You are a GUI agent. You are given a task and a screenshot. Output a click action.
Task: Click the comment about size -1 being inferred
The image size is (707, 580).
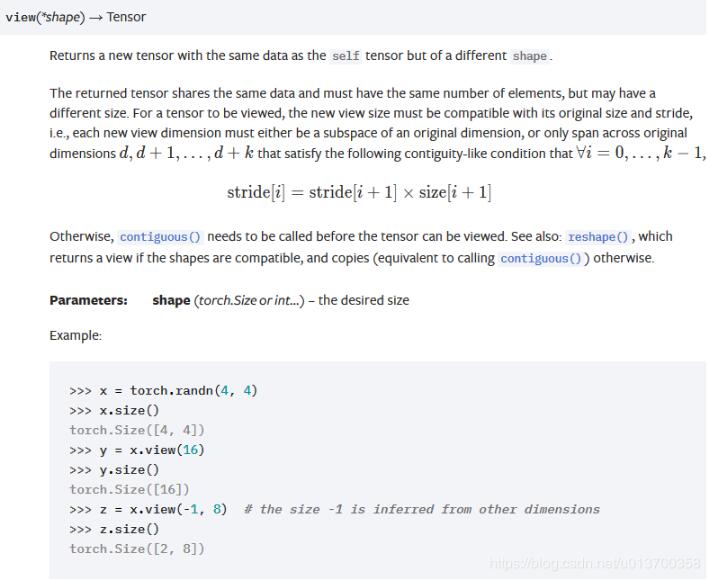click(x=421, y=509)
